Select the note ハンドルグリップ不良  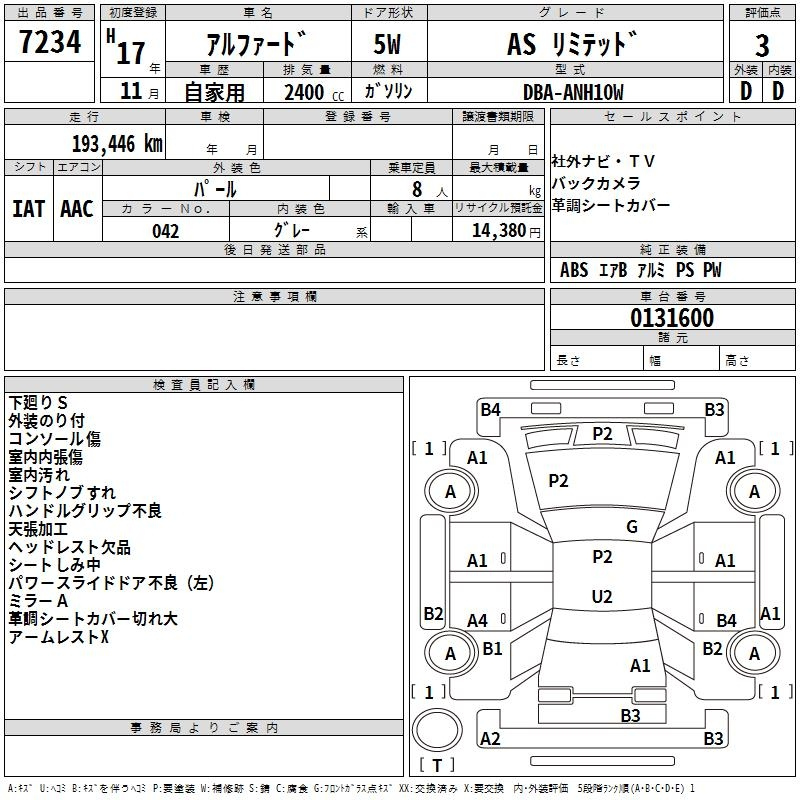[x=85, y=510]
